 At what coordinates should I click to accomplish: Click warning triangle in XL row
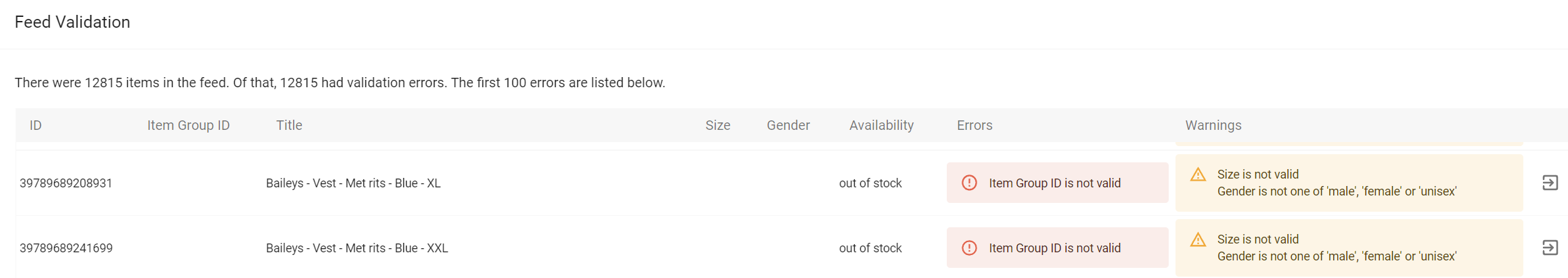tap(1198, 174)
